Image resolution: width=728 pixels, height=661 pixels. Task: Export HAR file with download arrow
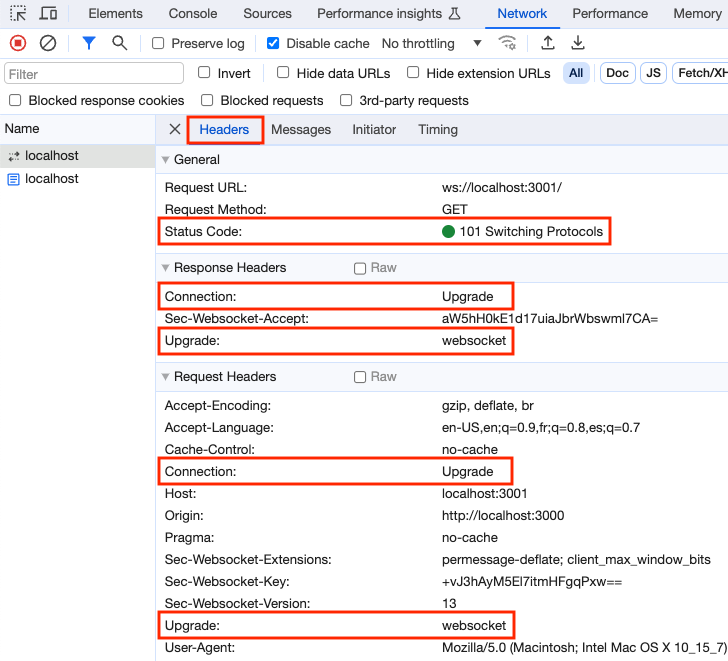578,43
